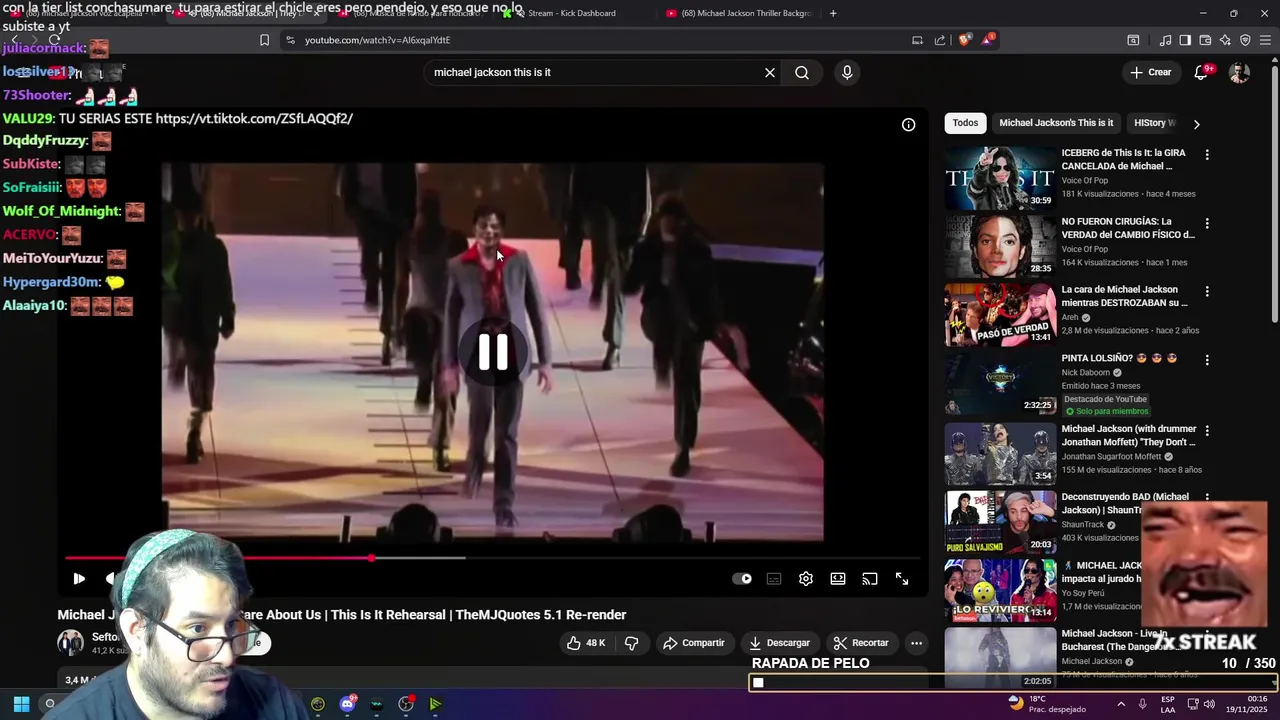Open the Brave Wallet icon
This screenshot has height=720, width=1280.
point(1205,40)
